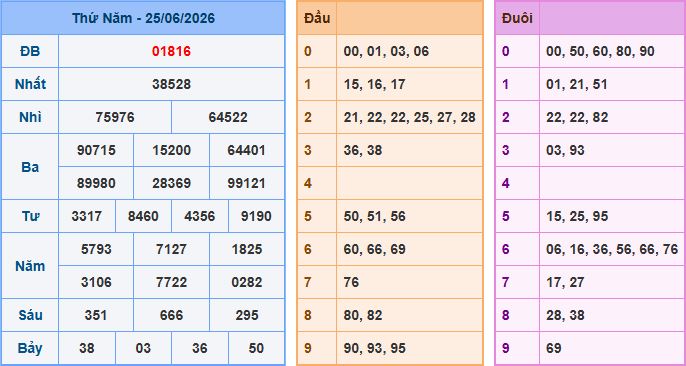Select the Nhất prize number 38528
686x366 pixels.
coord(171,84)
